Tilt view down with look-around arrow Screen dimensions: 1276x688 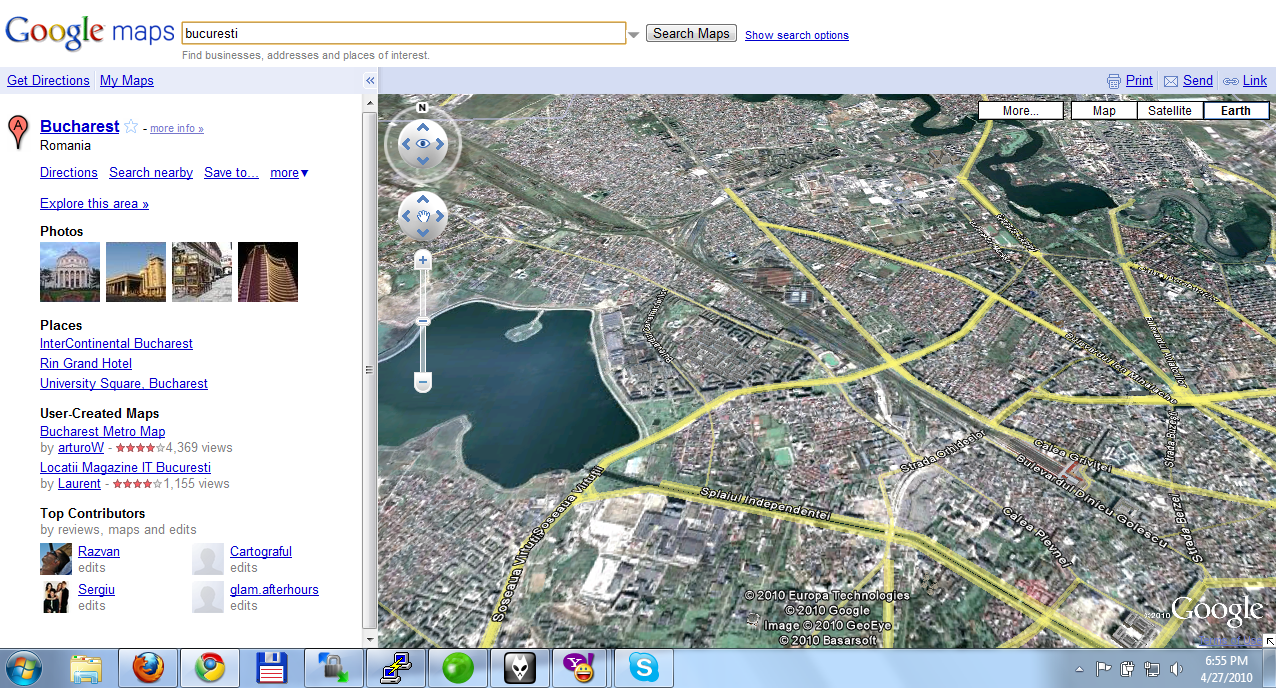[x=423, y=162]
